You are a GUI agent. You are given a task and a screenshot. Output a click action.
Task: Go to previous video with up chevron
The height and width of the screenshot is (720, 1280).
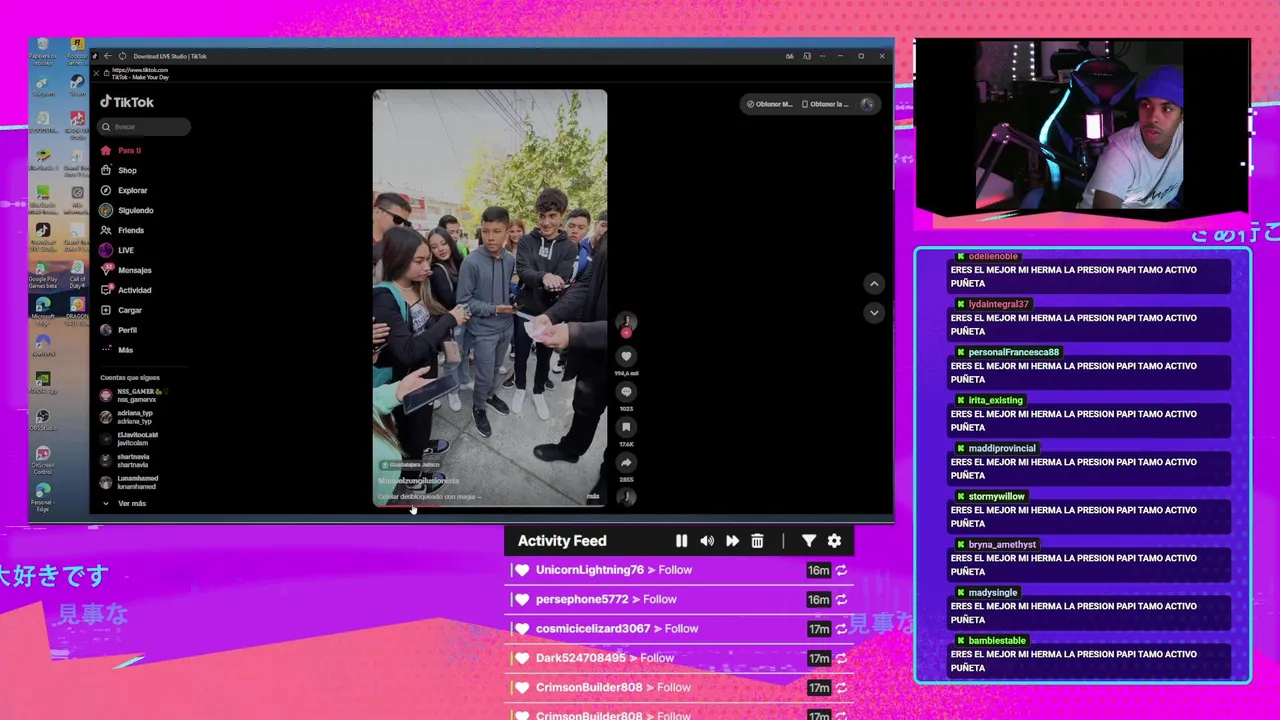tap(874, 284)
